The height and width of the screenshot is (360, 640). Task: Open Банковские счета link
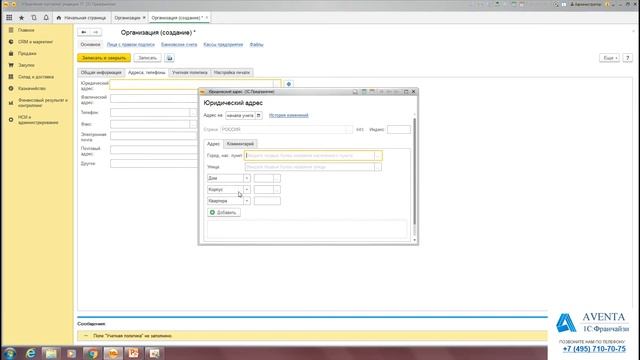click(179, 44)
